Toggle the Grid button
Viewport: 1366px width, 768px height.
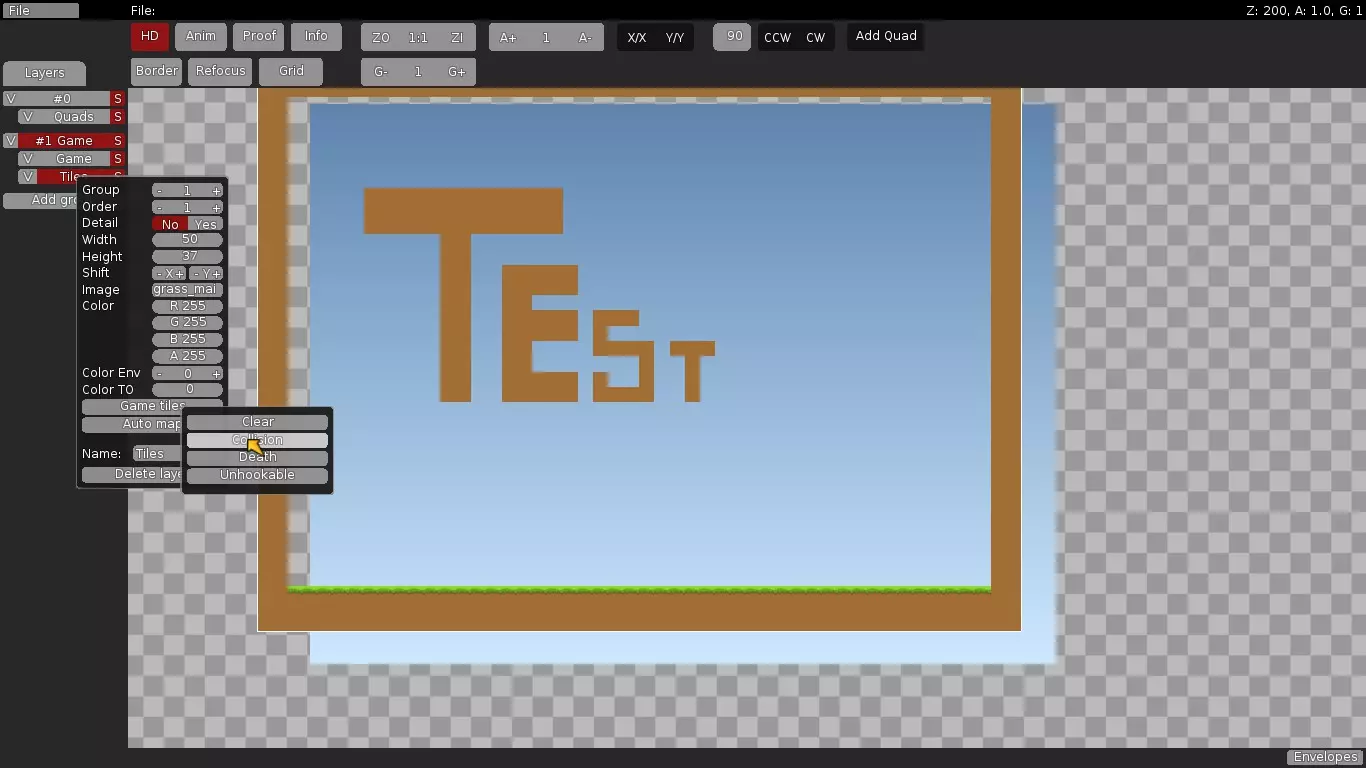click(291, 72)
